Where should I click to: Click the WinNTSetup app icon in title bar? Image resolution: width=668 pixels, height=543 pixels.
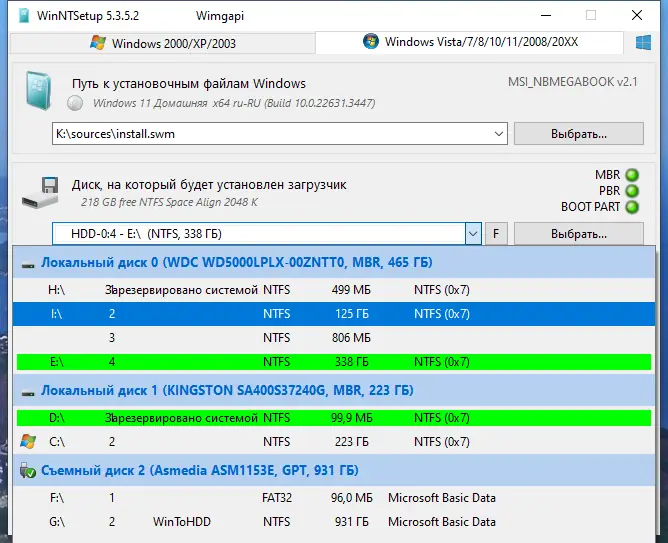24,16
